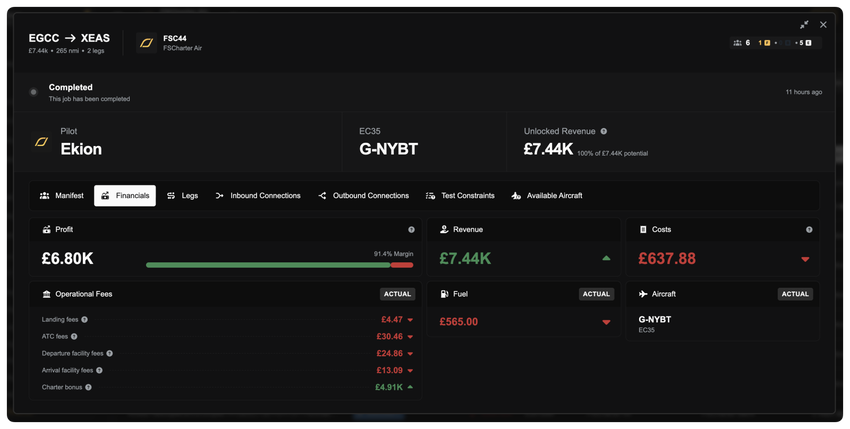Expand the Revenue green up arrow
The image size is (850, 429).
point(606,259)
